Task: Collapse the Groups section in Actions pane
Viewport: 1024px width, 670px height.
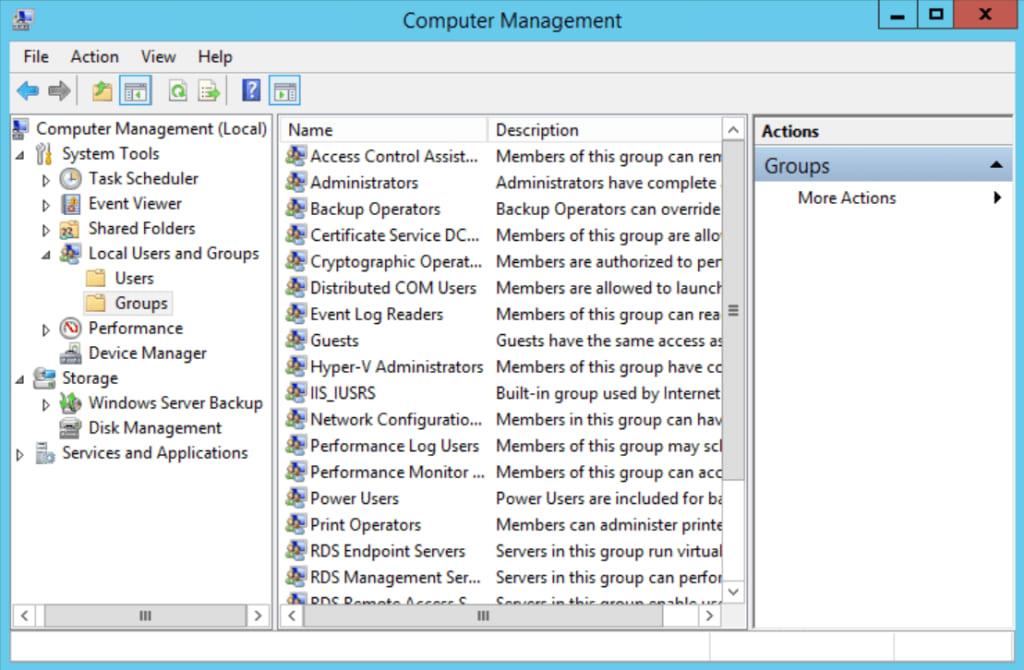Action: (x=996, y=165)
